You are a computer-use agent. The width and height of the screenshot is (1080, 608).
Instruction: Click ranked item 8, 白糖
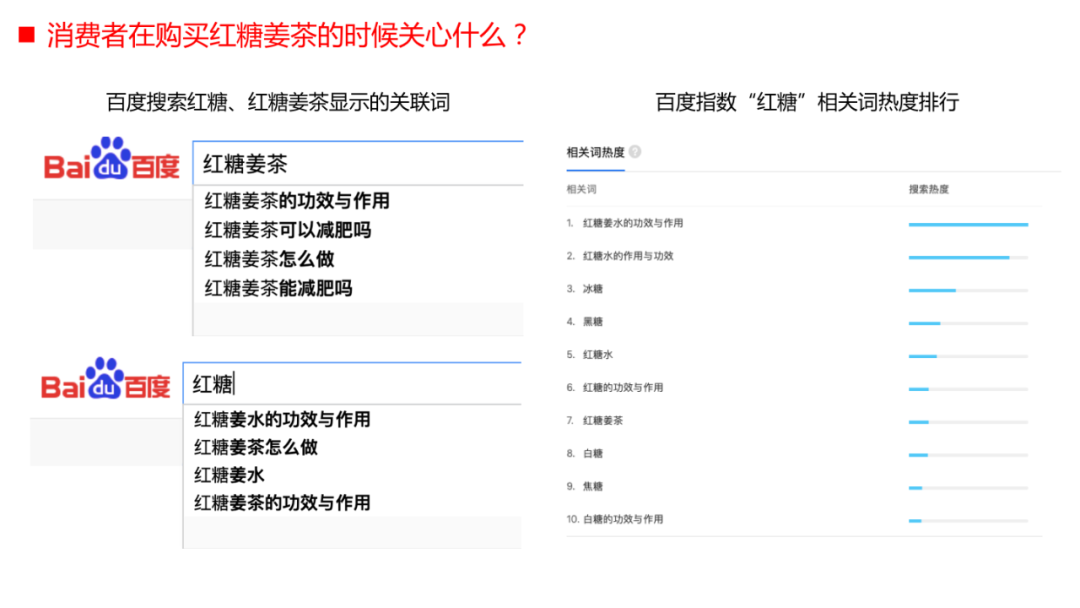click(x=593, y=454)
